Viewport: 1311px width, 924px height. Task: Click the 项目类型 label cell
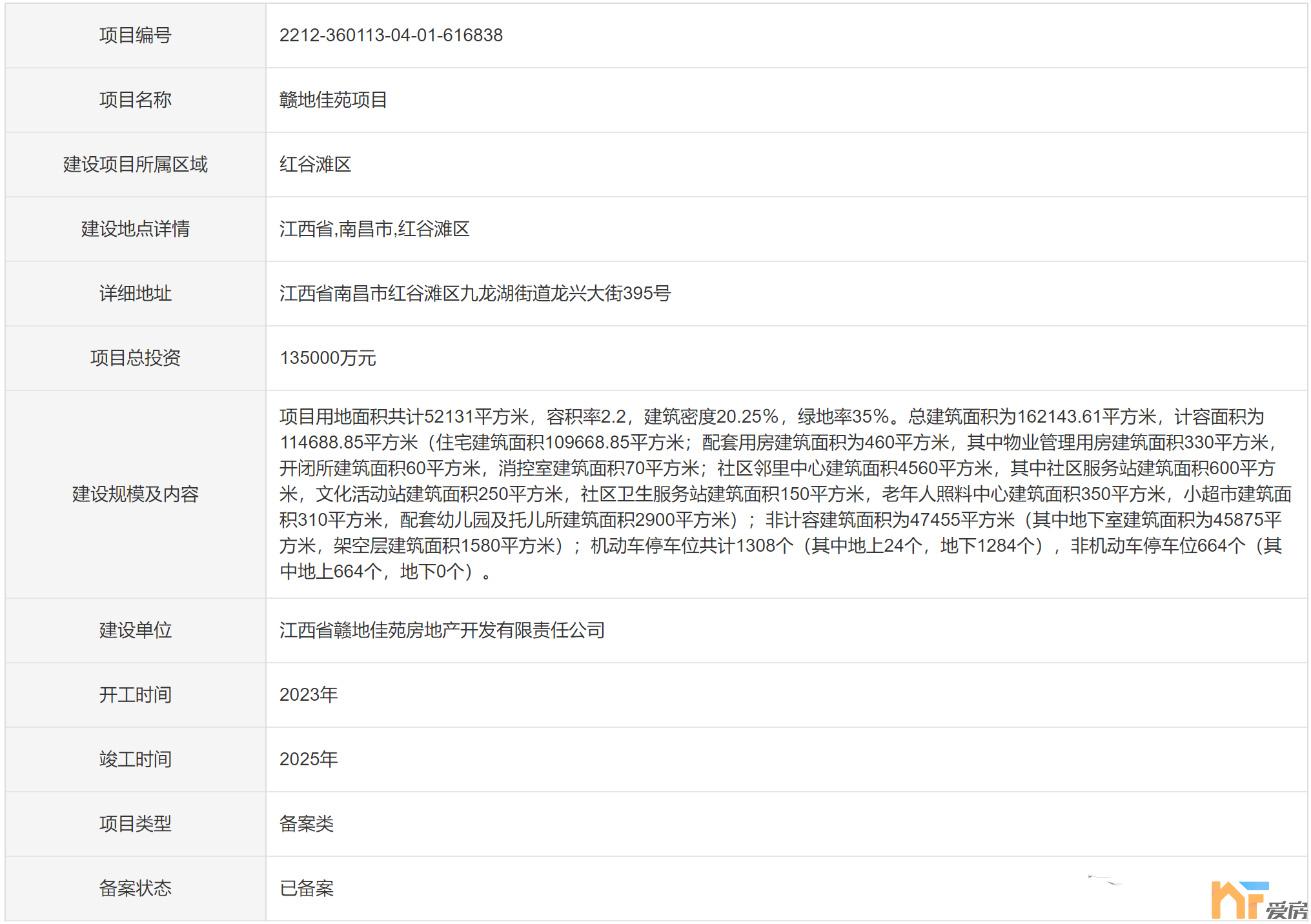click(x=136, y=824)
